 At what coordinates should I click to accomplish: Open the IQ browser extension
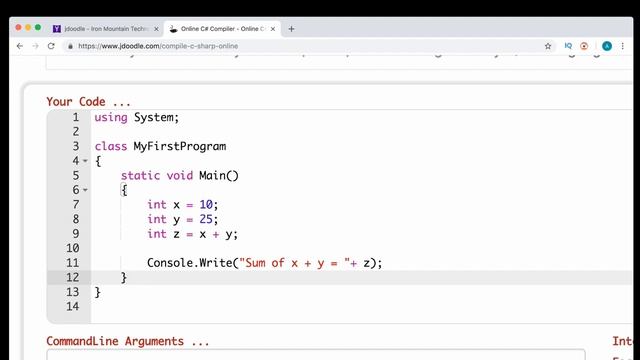tap(568, 46)
